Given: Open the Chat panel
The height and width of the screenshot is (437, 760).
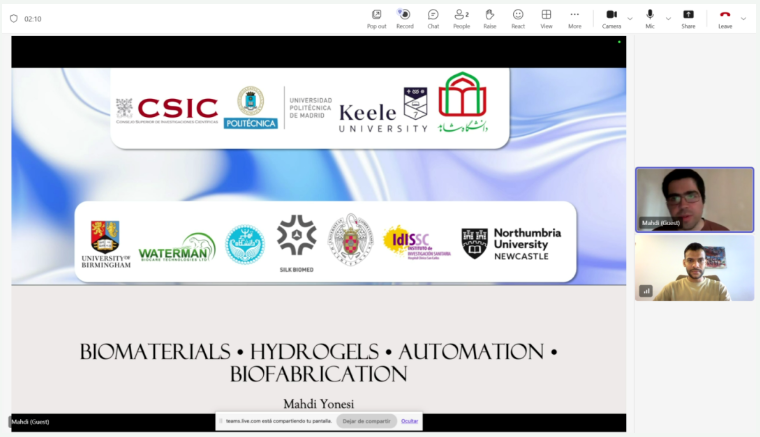Looking at the screenshot, I should pos(433,19).
